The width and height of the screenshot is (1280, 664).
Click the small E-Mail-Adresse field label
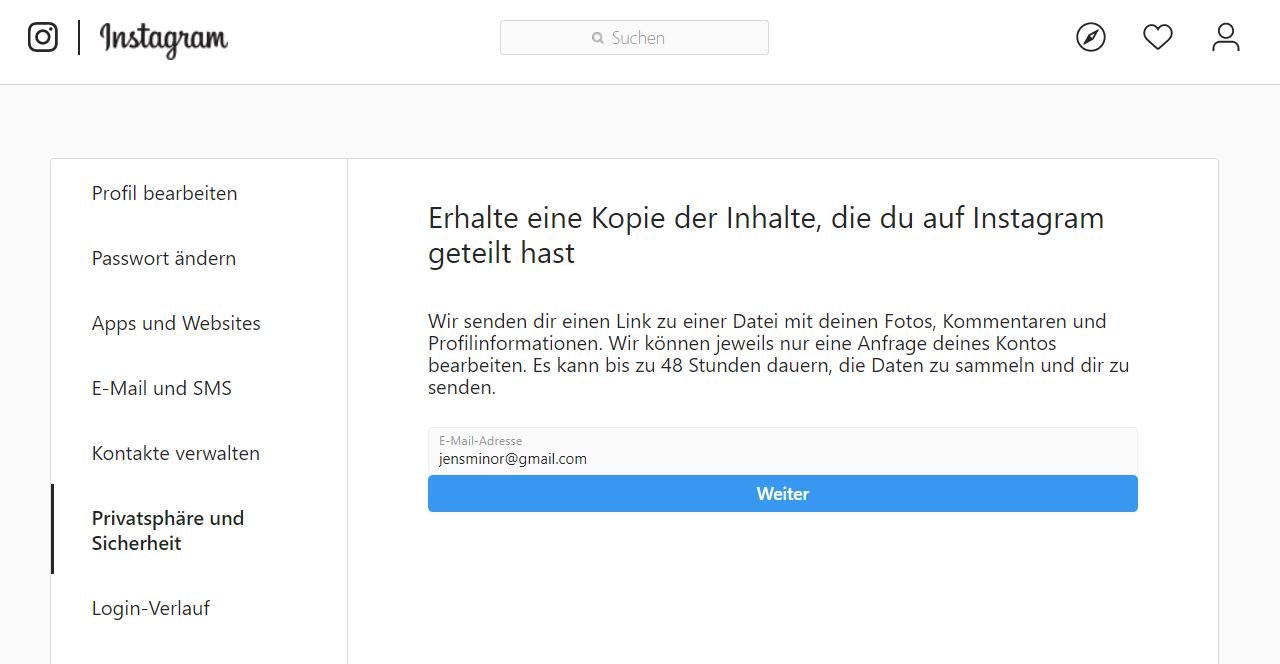481,441
